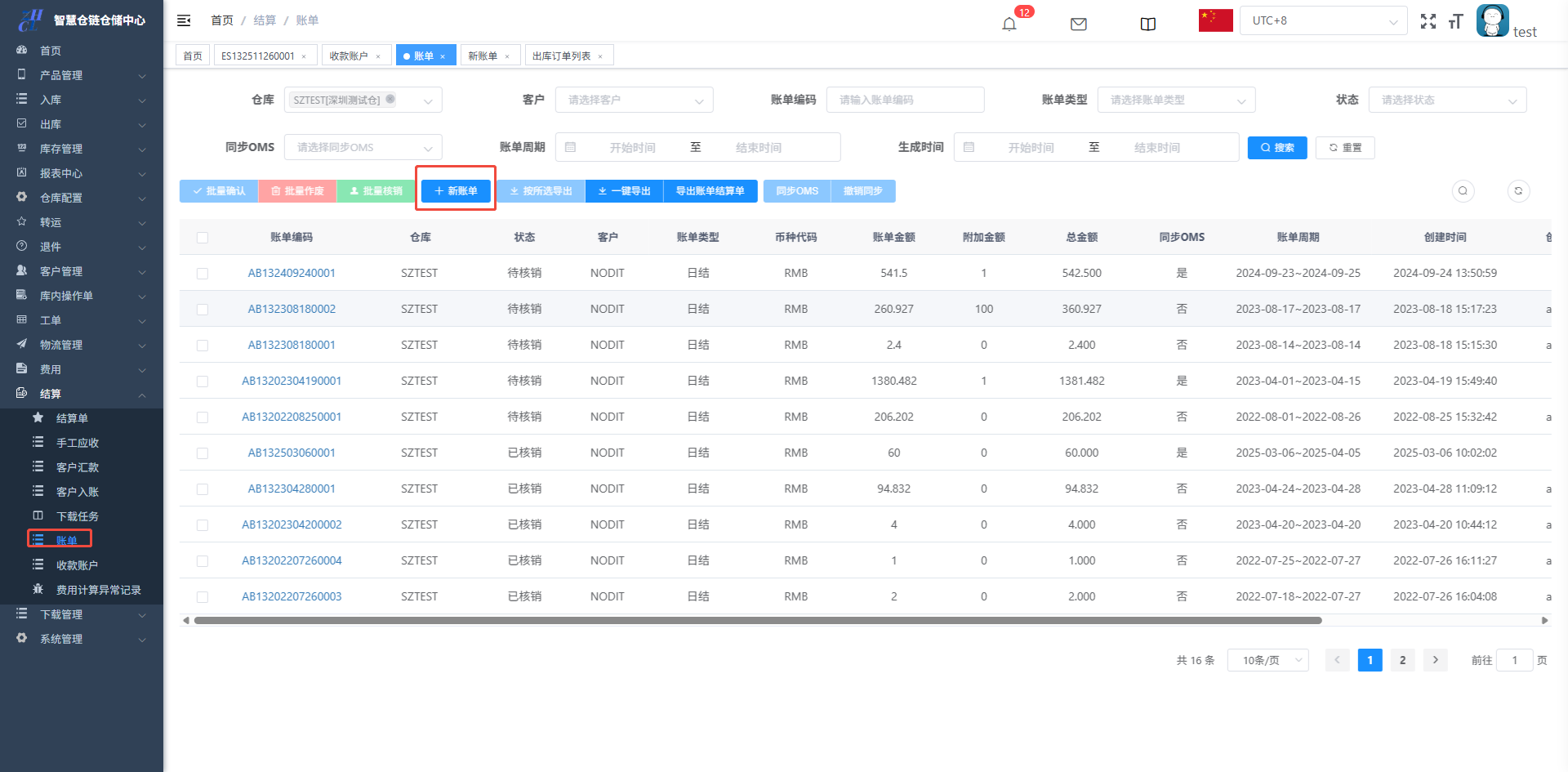This screenshot has height=772, width=1568.
Task: Expand the 库存管理 sidebar menu
Action: 82,149
